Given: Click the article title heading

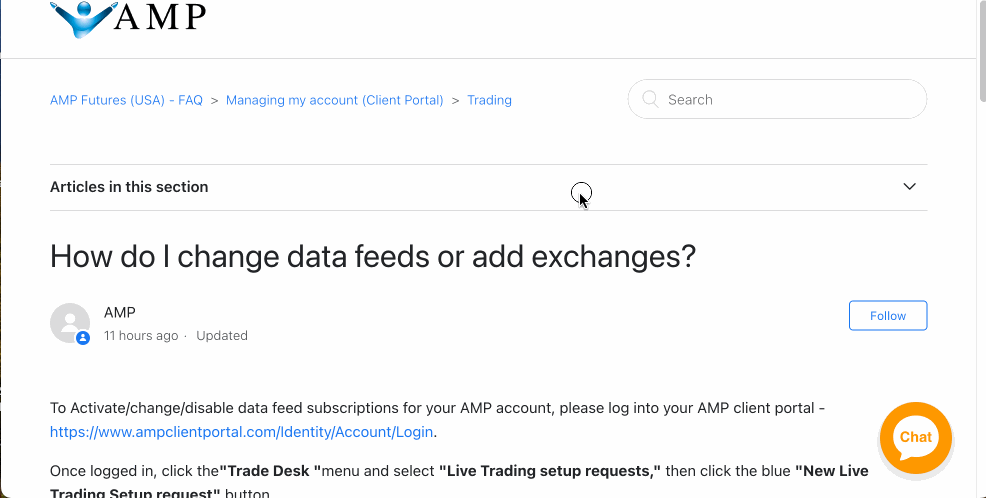Looking at the screenshot, I should 373,257.
